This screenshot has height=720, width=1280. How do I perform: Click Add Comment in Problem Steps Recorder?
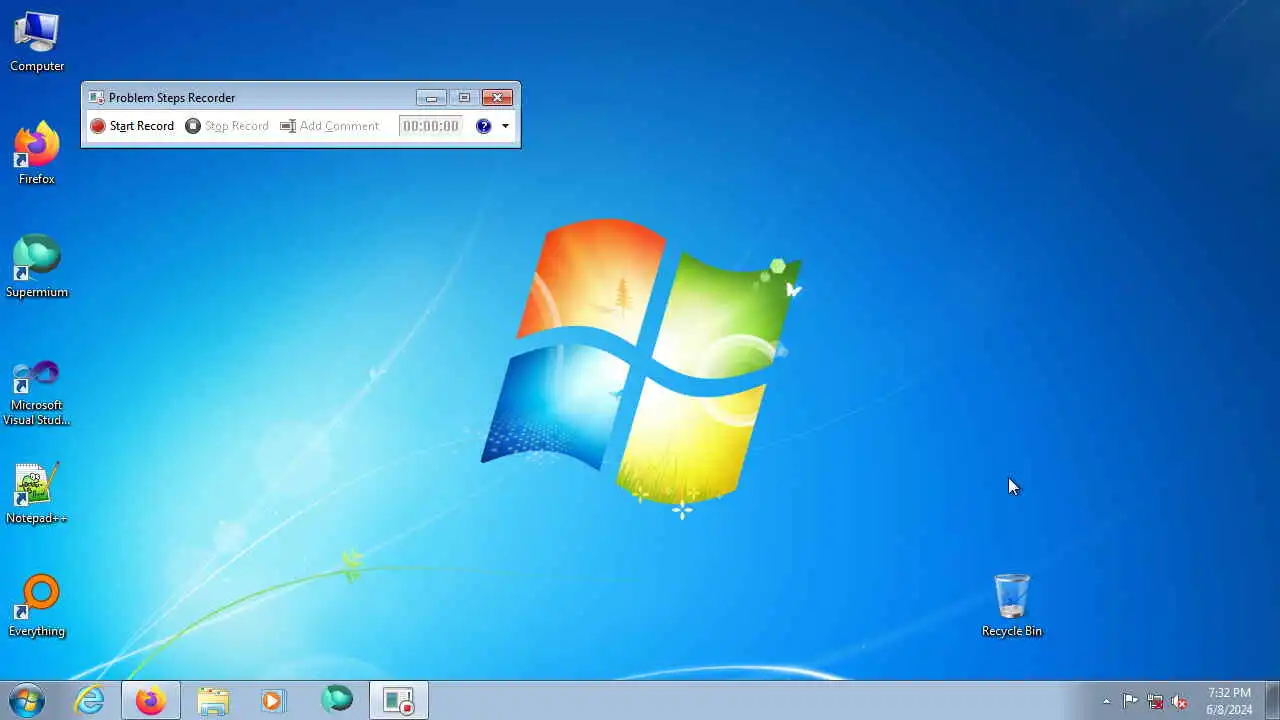[329, 126]
